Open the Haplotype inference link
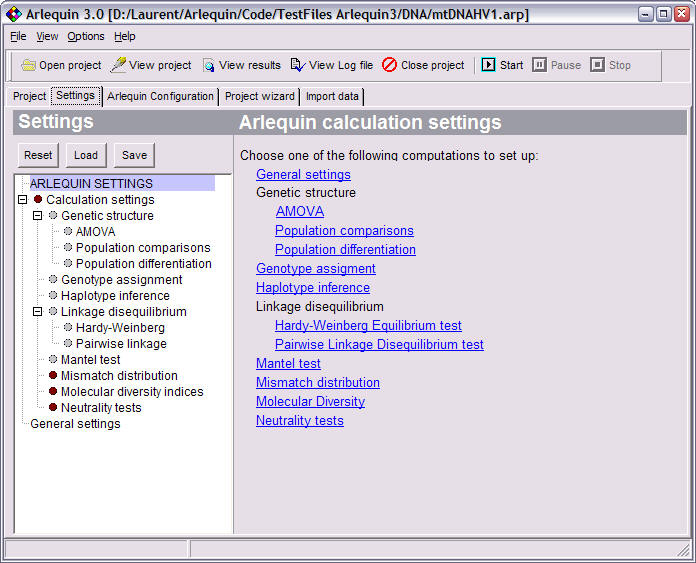Viewport: 696px width, 563px height. 313,288
